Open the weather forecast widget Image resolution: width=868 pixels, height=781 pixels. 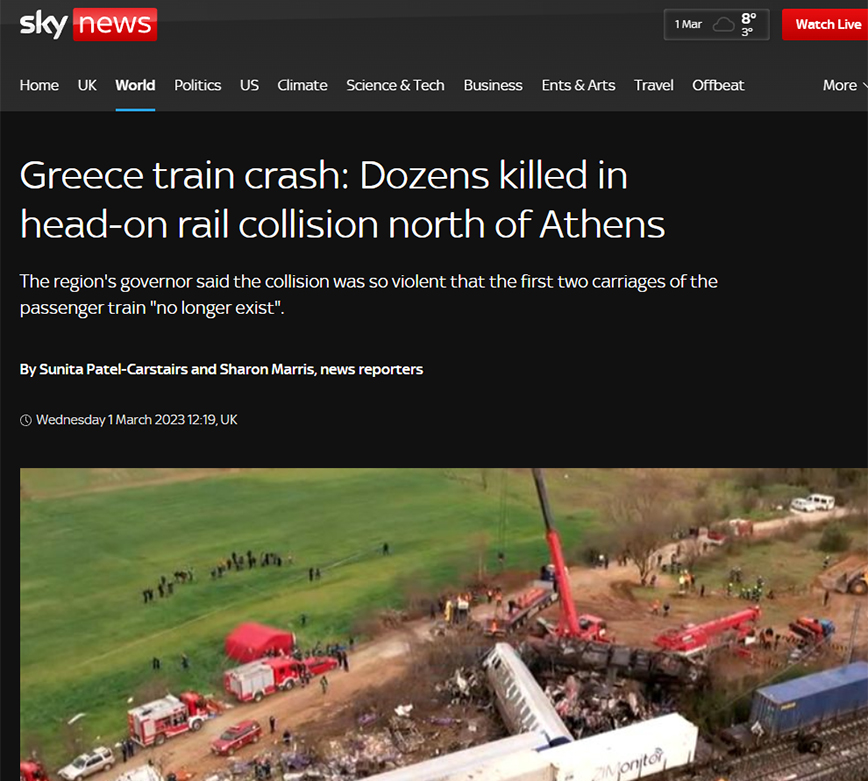coord(716,24)
